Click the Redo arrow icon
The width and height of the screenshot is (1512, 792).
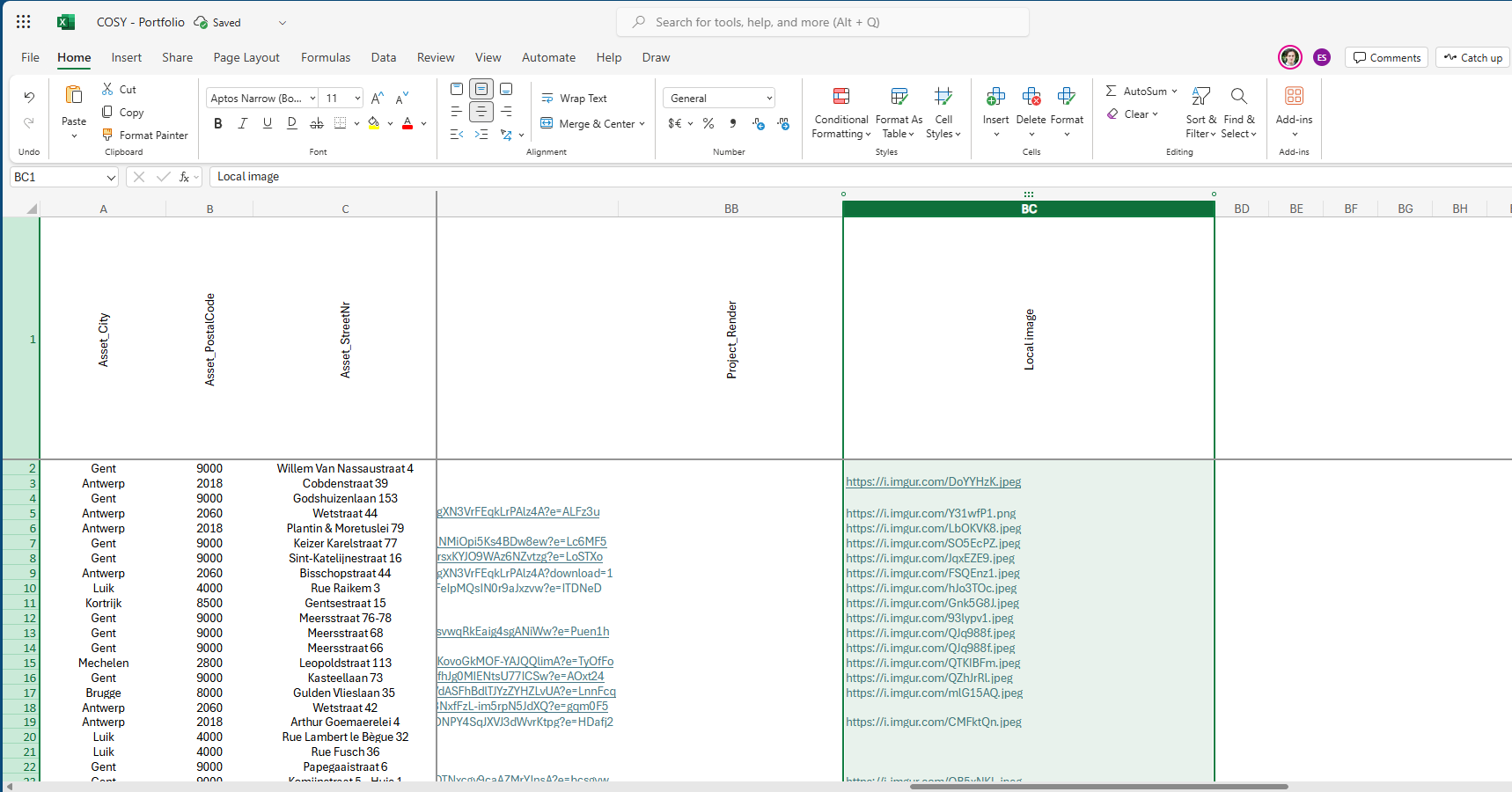click(x=29, y=122)
